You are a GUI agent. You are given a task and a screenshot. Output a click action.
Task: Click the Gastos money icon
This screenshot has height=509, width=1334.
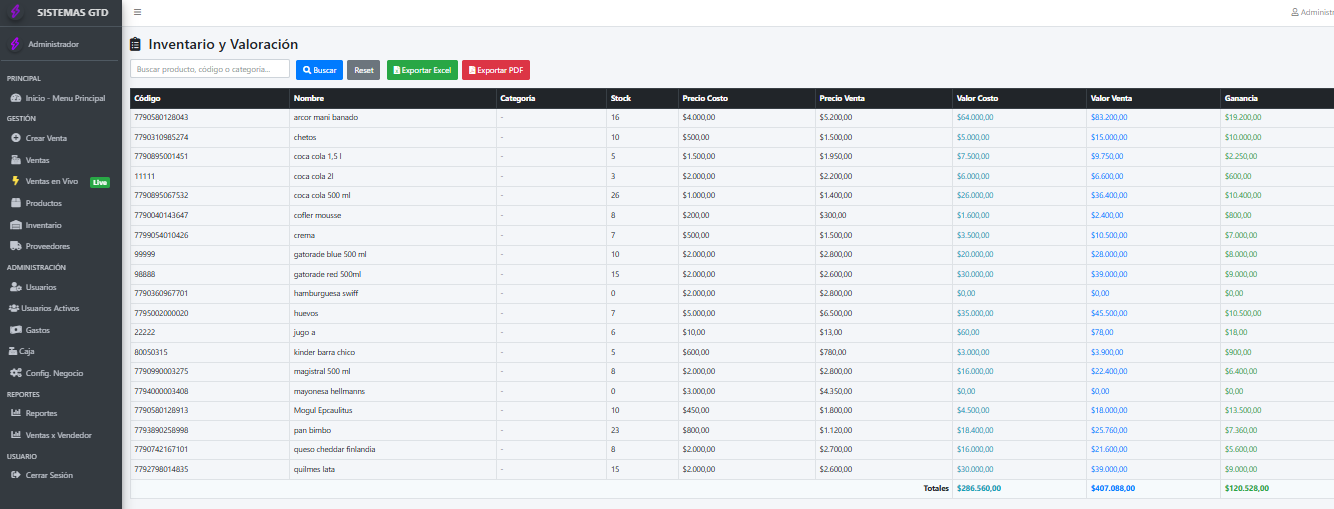coord(16,330)
